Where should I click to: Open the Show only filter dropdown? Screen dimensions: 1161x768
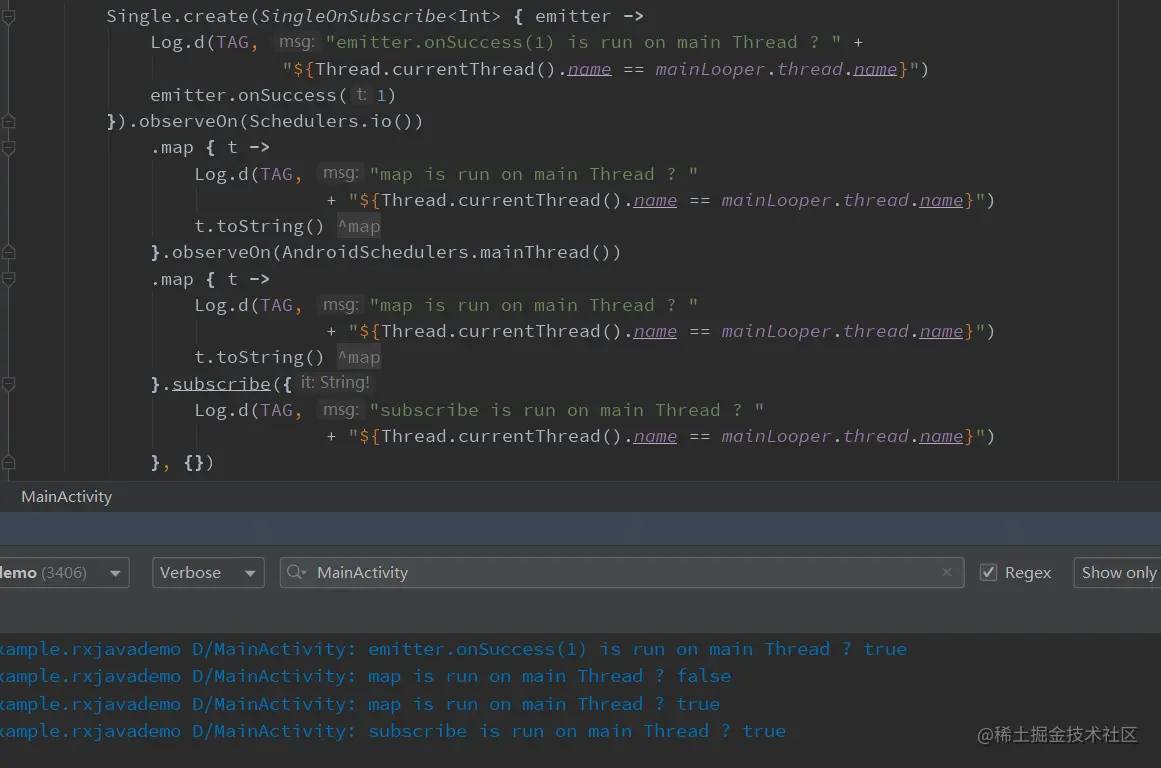point(1117,572)
